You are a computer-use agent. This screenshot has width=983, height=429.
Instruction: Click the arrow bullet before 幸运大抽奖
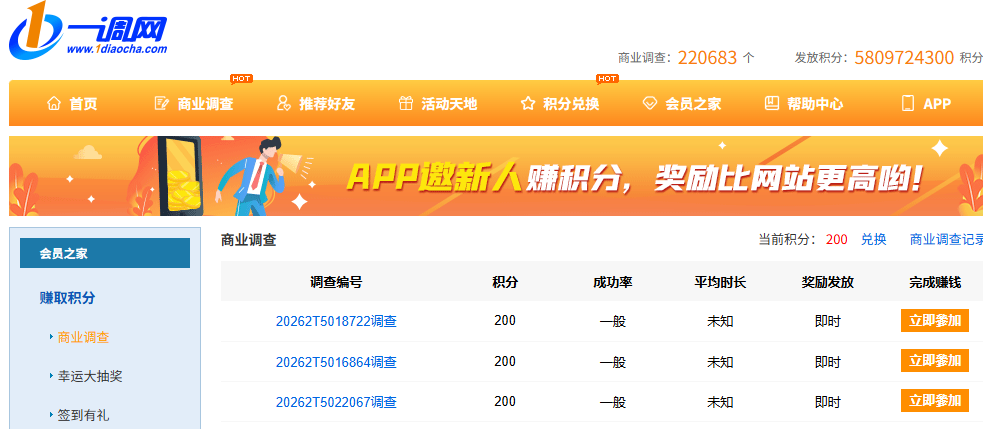click(x=51, y=376)
